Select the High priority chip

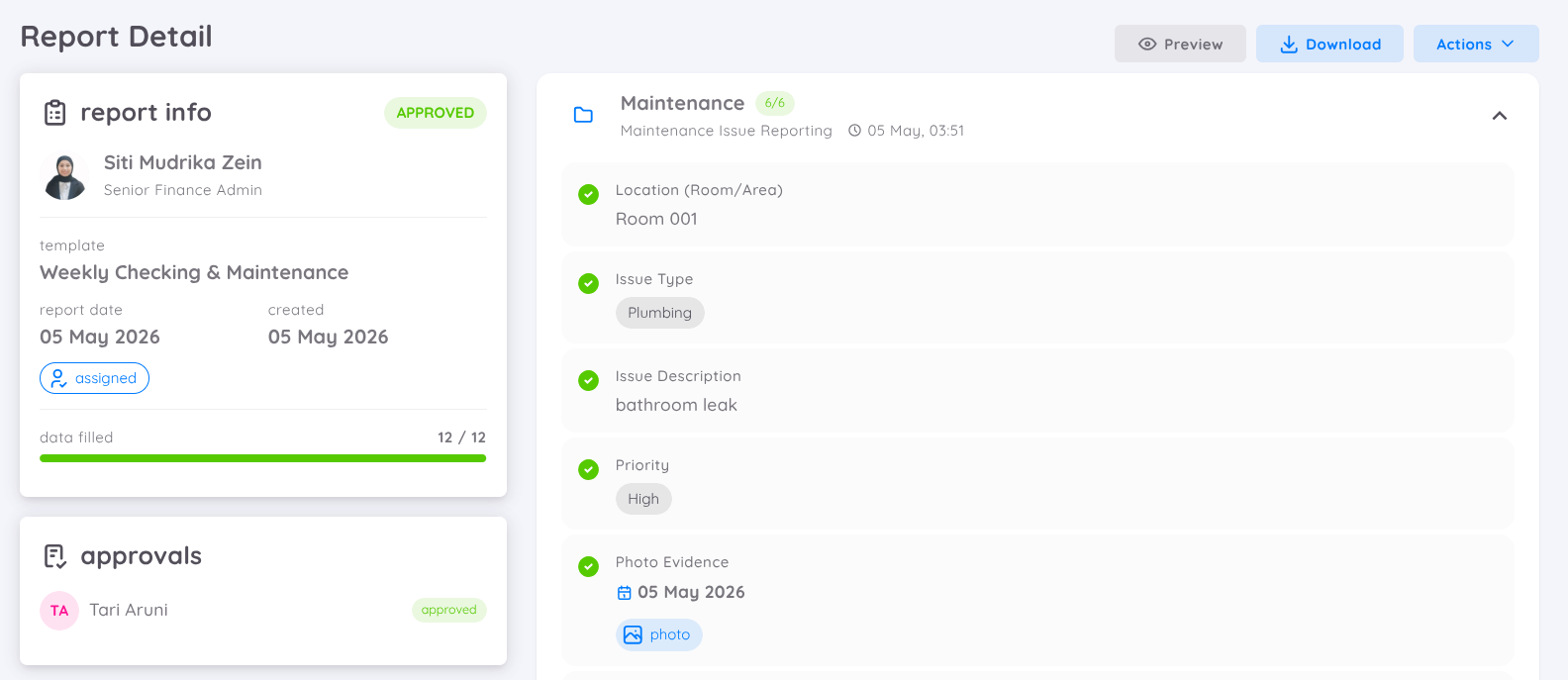(x=643, y=499)
